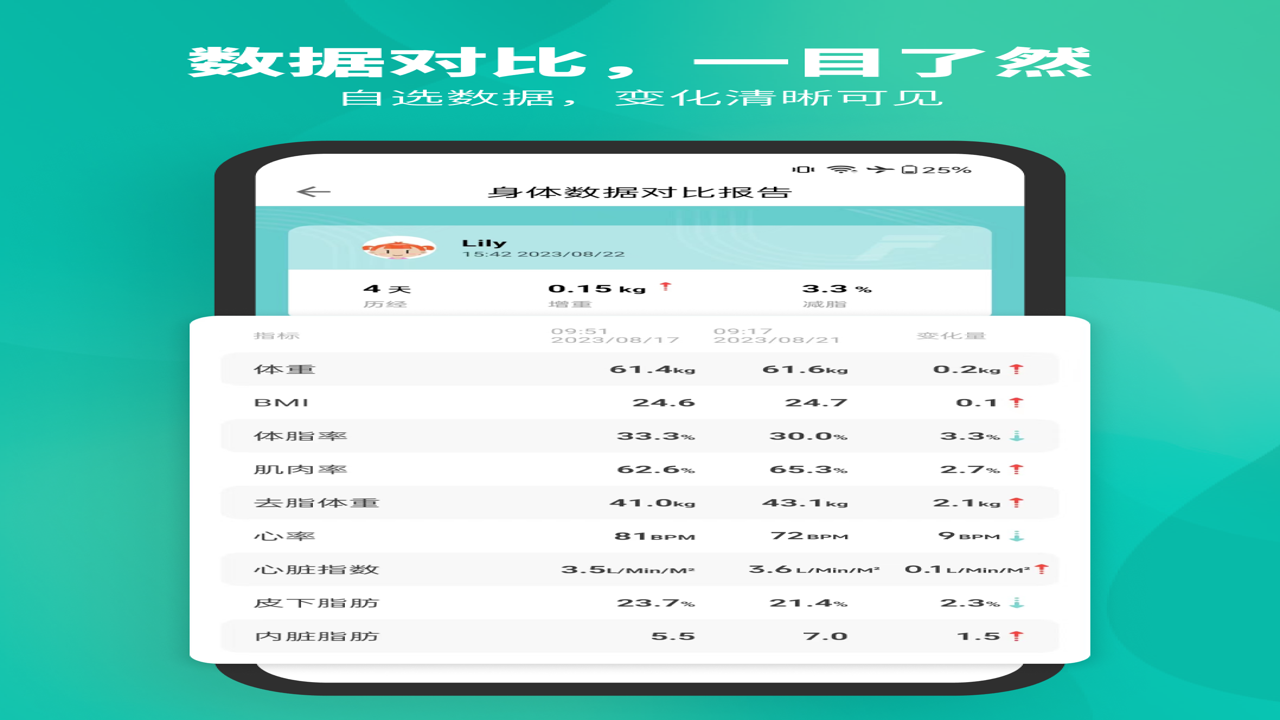This screenshot has width=1280, height=720.
Task: Tap the 41.0kg lean mass value
Action: click(x=652, y=502)
